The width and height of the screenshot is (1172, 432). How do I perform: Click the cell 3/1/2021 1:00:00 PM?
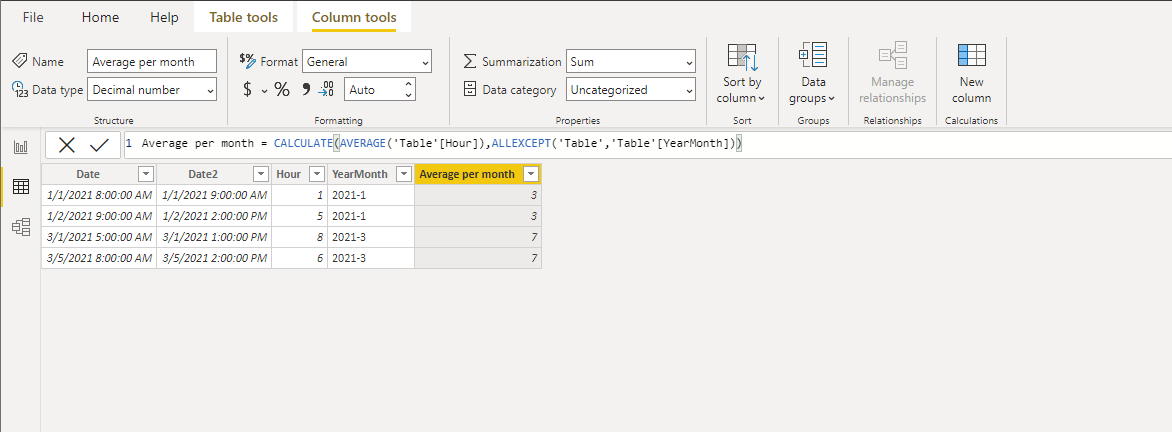click(214, 237)
